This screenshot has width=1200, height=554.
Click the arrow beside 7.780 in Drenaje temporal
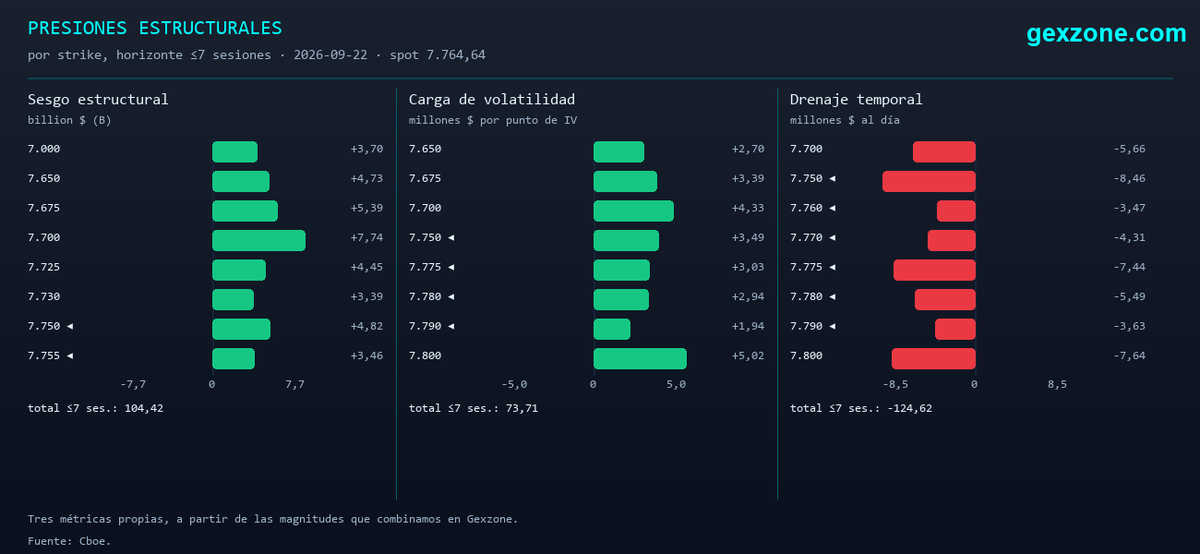coord(832,297)
